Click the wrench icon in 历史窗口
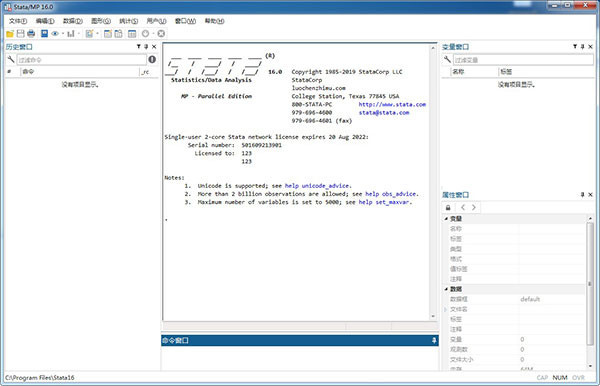Viewport: 600px width, 386px height. [11, 59]
